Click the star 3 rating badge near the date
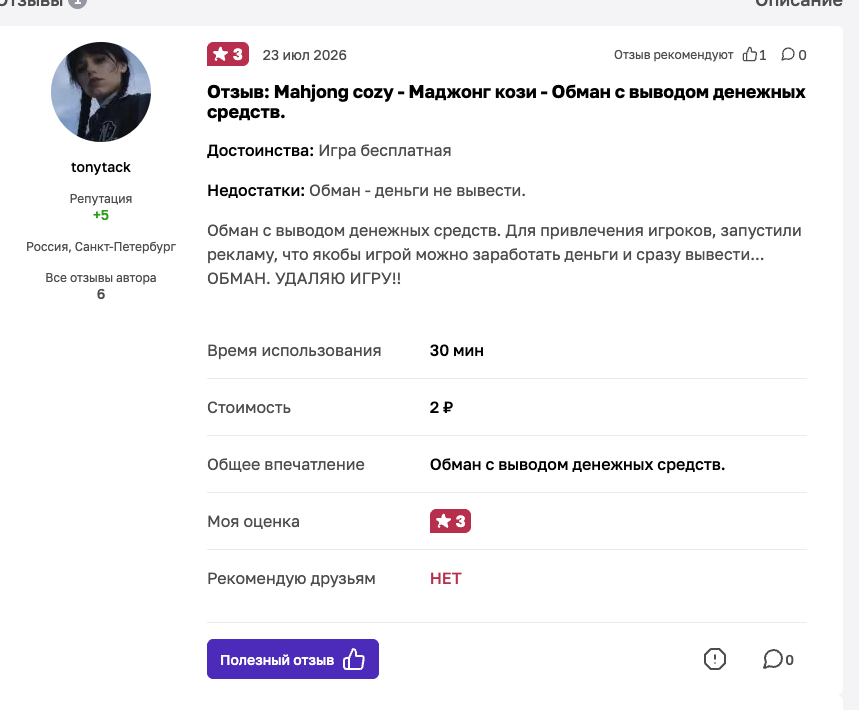Viewport: 859px width, 710px height. [x=228, y=54]
